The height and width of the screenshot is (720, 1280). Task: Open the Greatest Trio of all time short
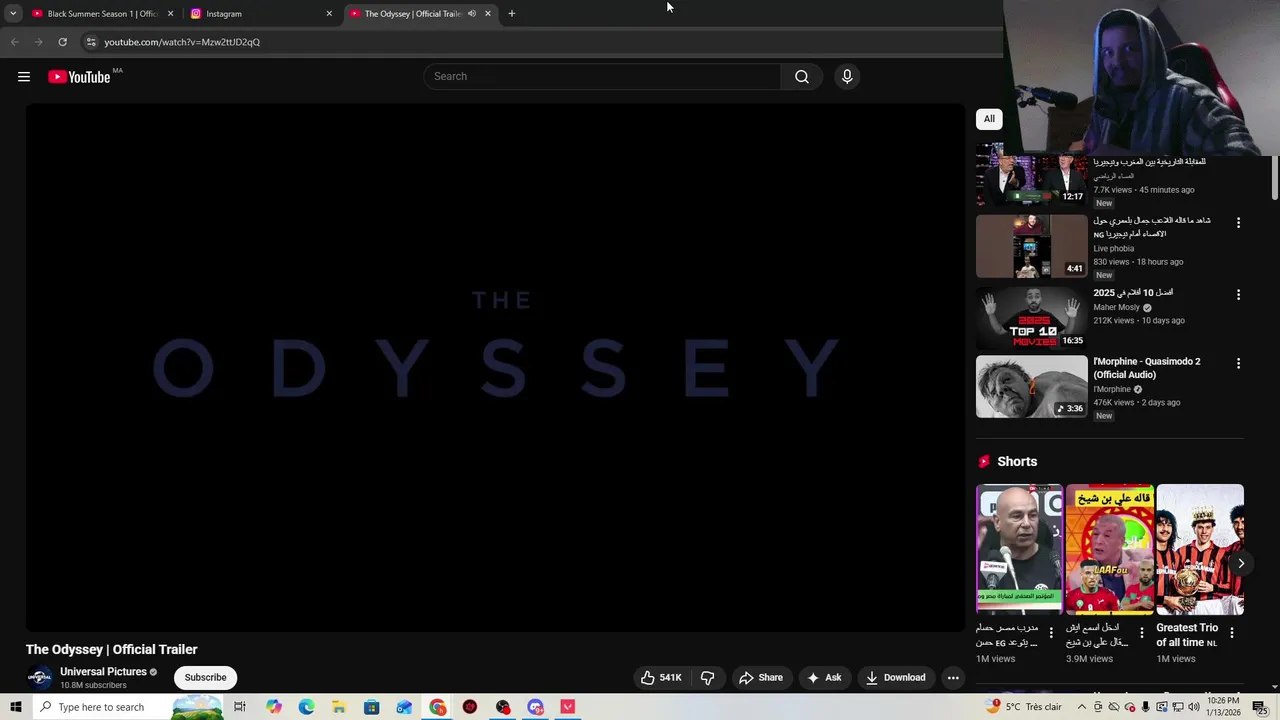pos(1200,549)
